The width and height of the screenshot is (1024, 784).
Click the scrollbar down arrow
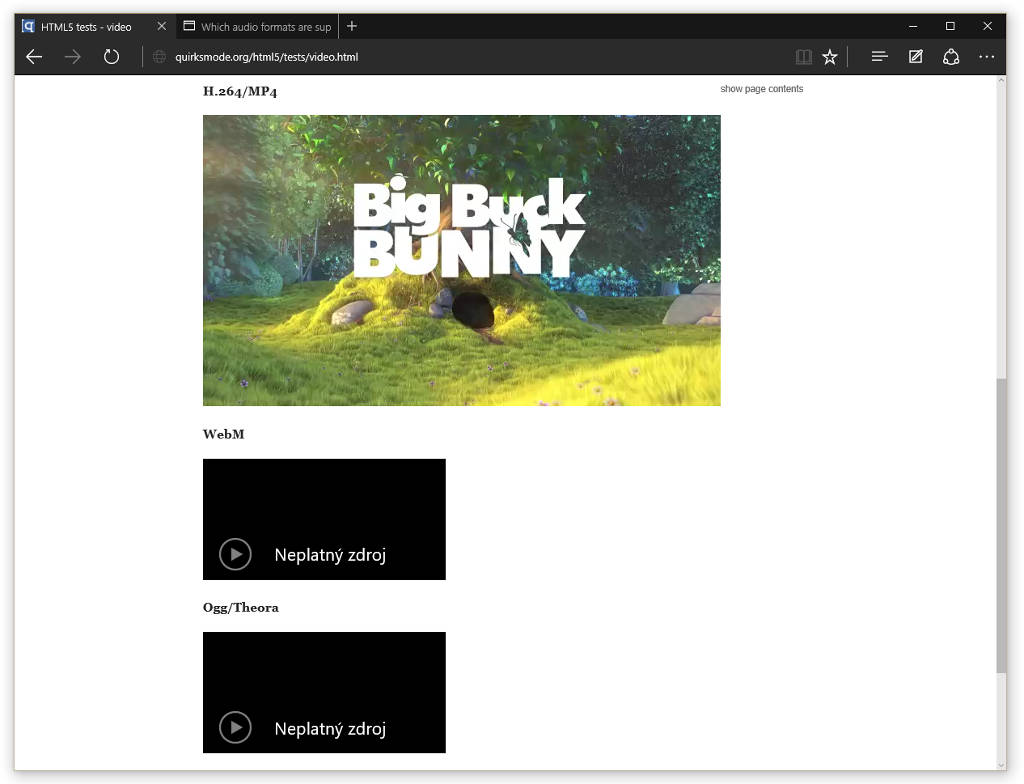point(1001,765)
